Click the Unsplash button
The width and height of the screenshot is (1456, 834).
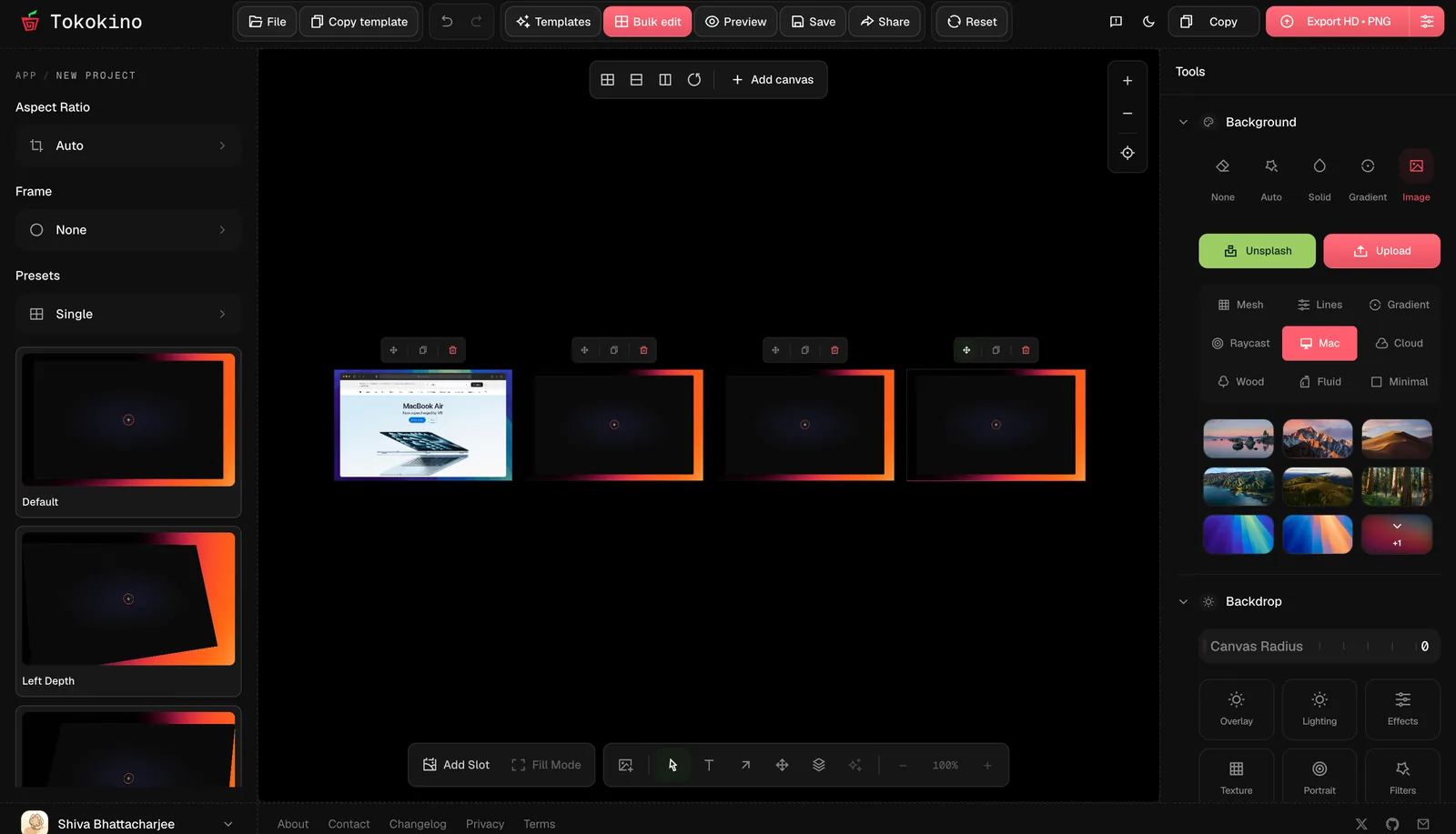pyautogui.click(x=1257, y=251)
